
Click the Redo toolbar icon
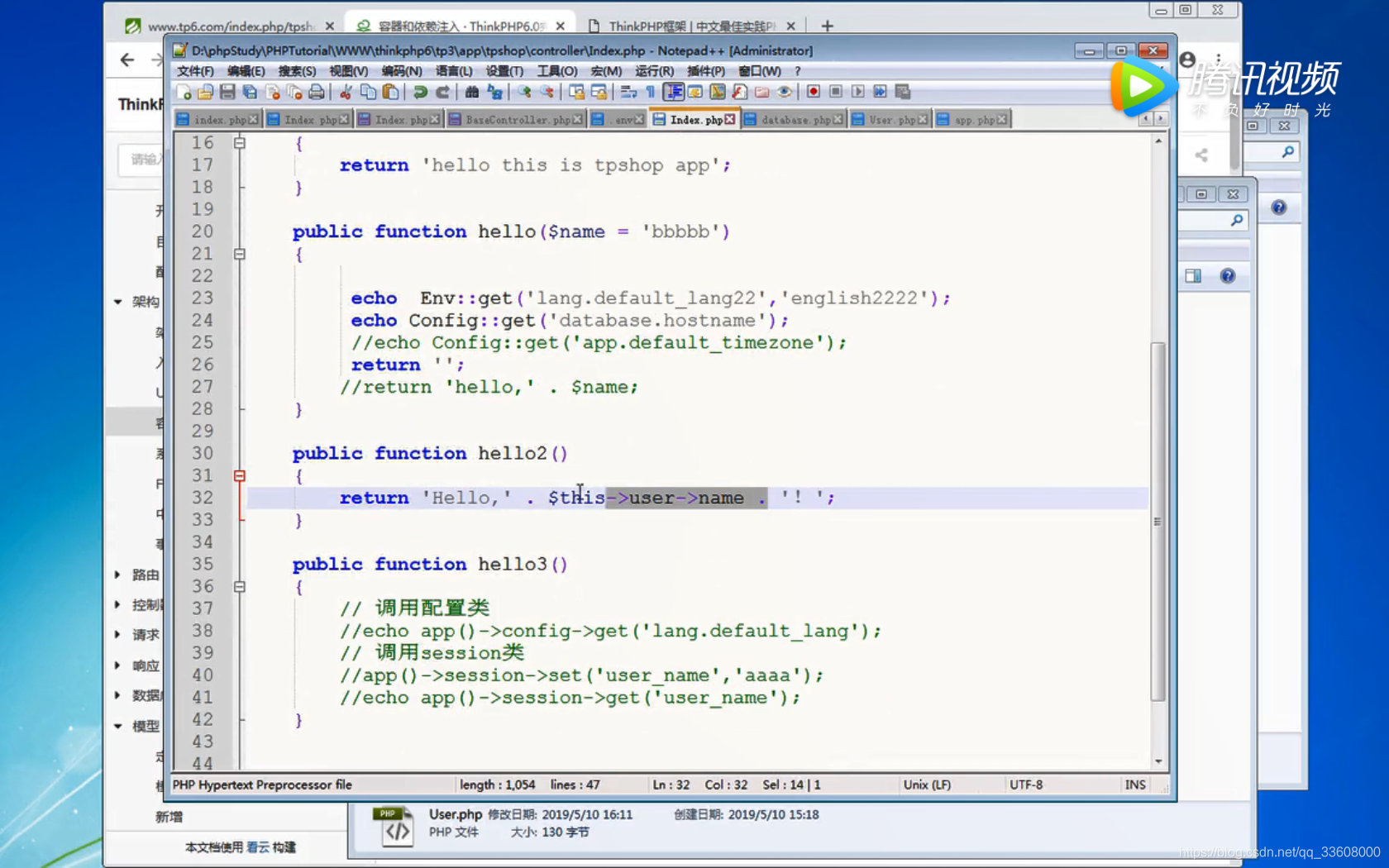click(442, 92)
